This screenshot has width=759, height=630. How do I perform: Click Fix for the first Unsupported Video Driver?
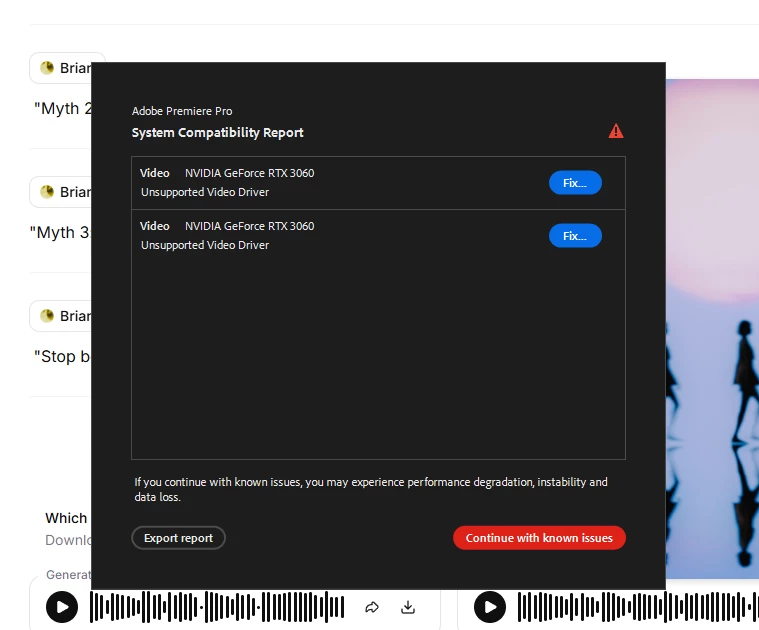[x=575, y=183]
